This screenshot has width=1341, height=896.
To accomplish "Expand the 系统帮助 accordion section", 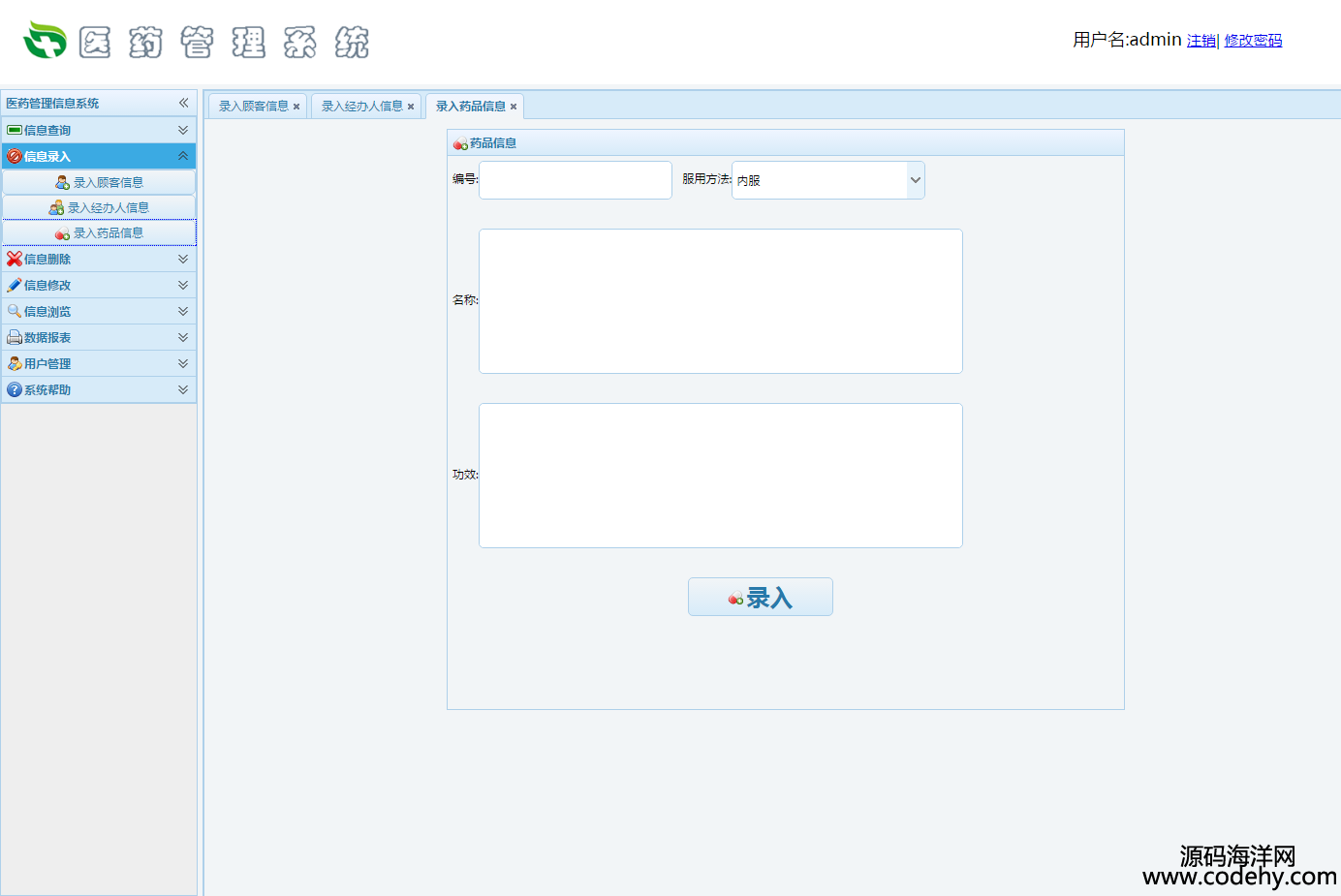I will 183,389.
